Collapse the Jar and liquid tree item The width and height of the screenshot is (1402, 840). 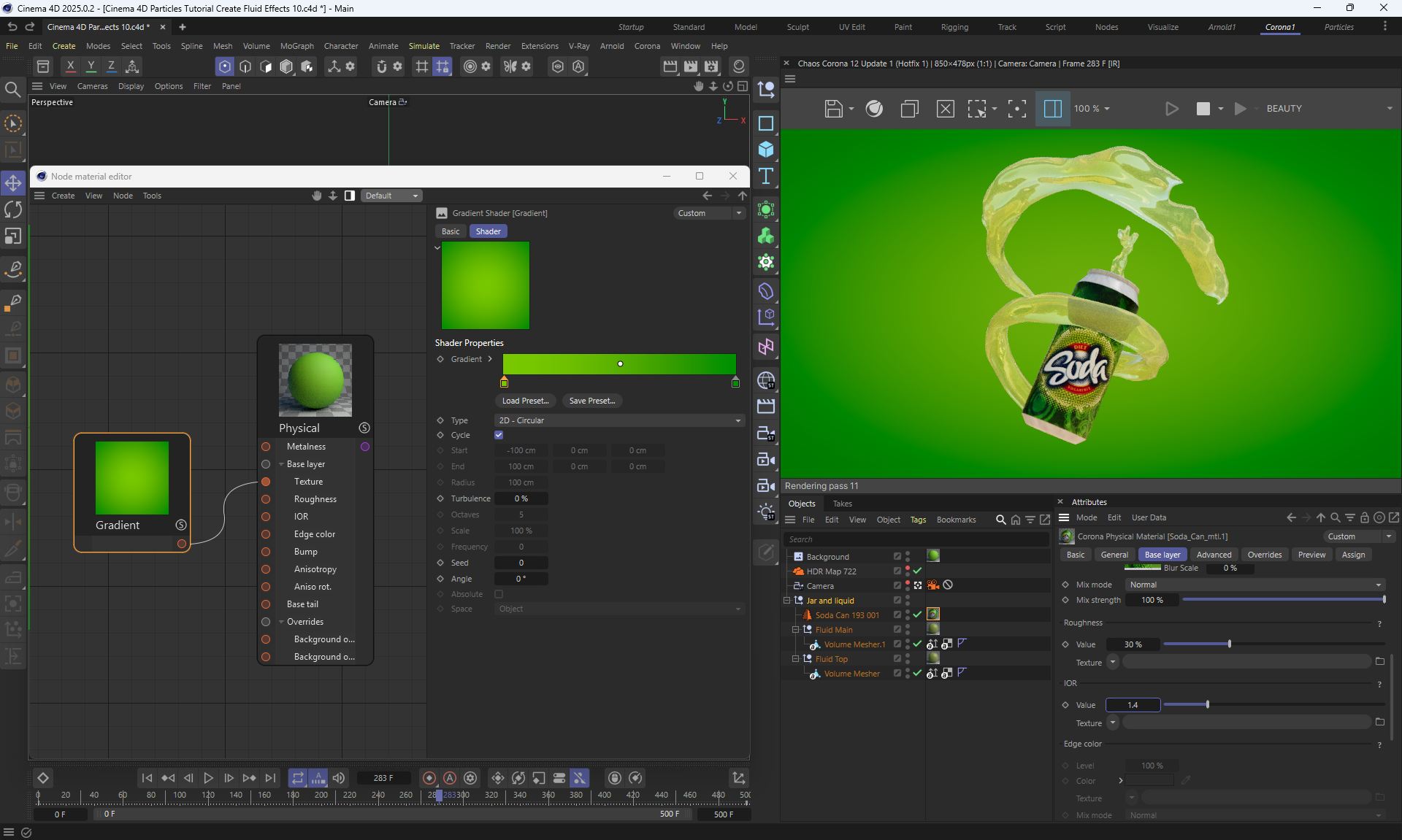tap(787, 601)
